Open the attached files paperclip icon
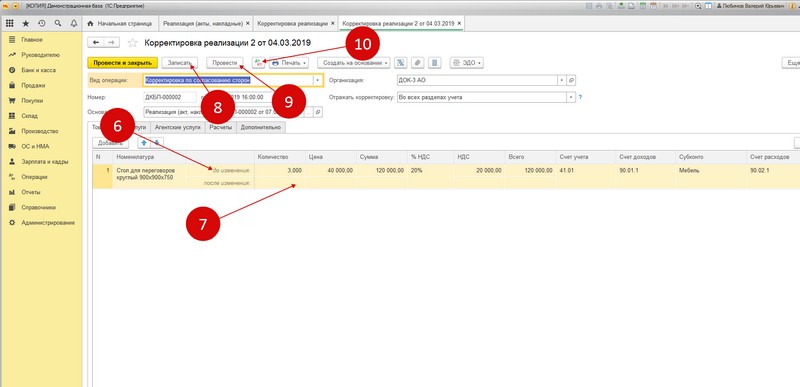 coord(418,63)
